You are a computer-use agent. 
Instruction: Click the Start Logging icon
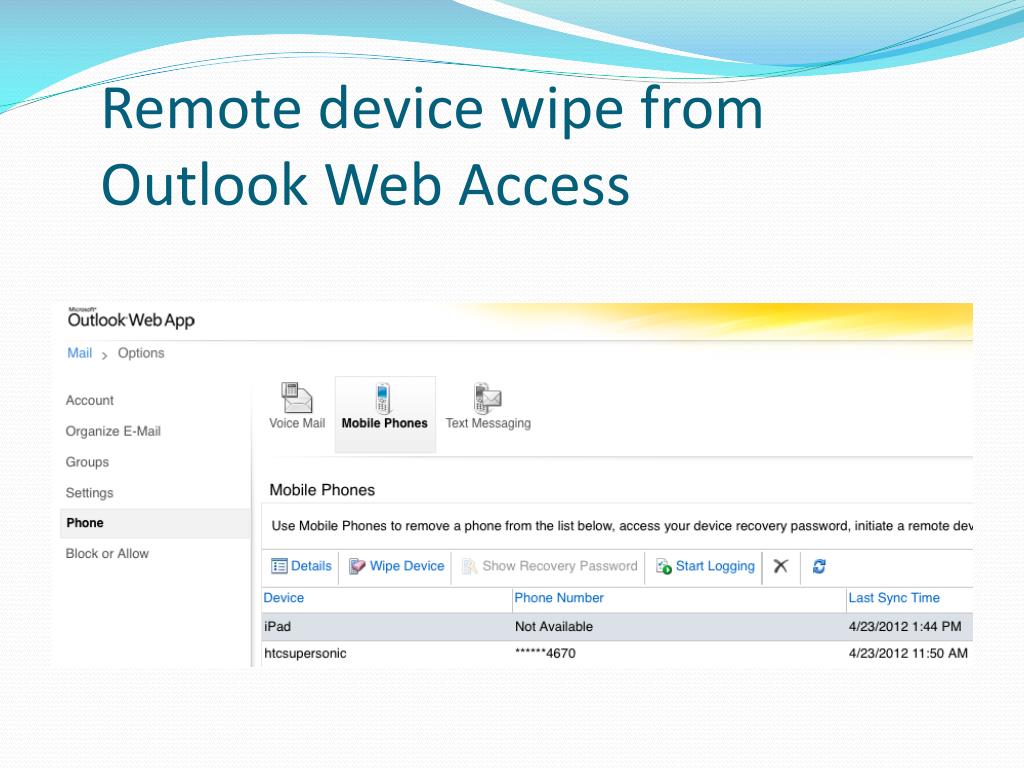point(664,566)
